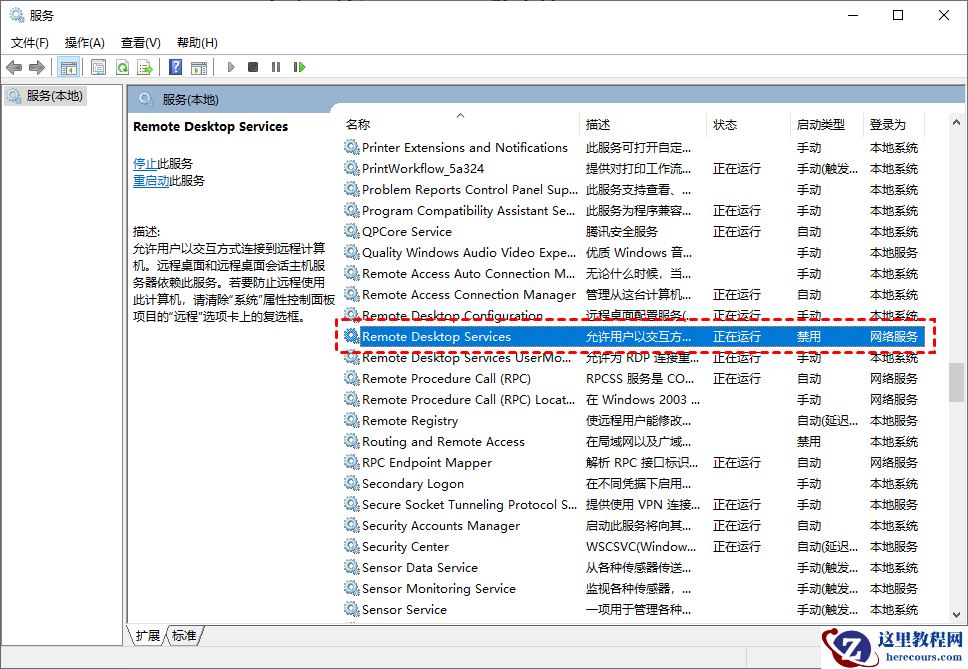Pause the service using the pause icon
Viewport: 968px width, 669px height.
(x=278, y=67)
